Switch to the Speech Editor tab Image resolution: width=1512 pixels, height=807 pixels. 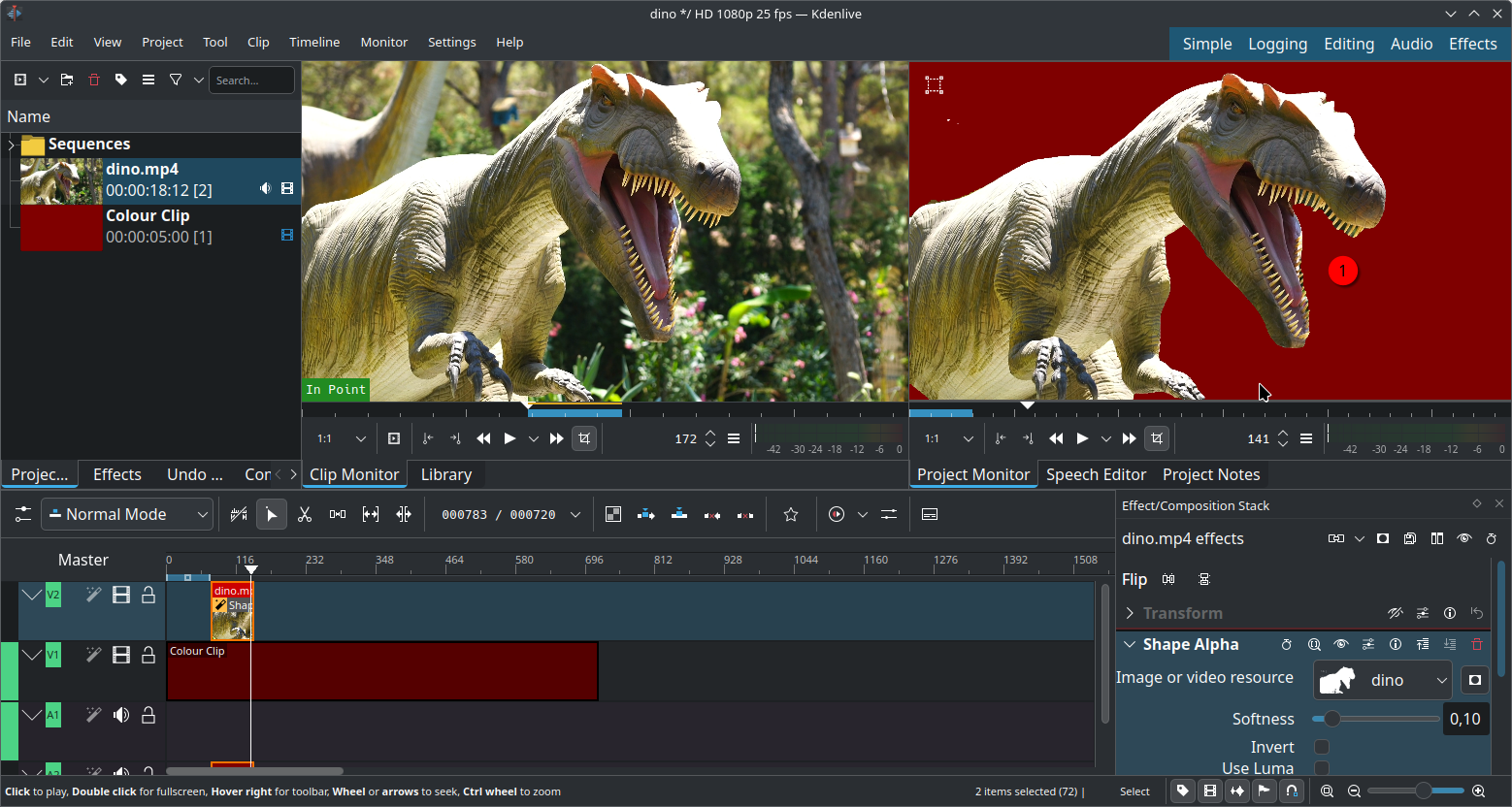(1096, 474)
